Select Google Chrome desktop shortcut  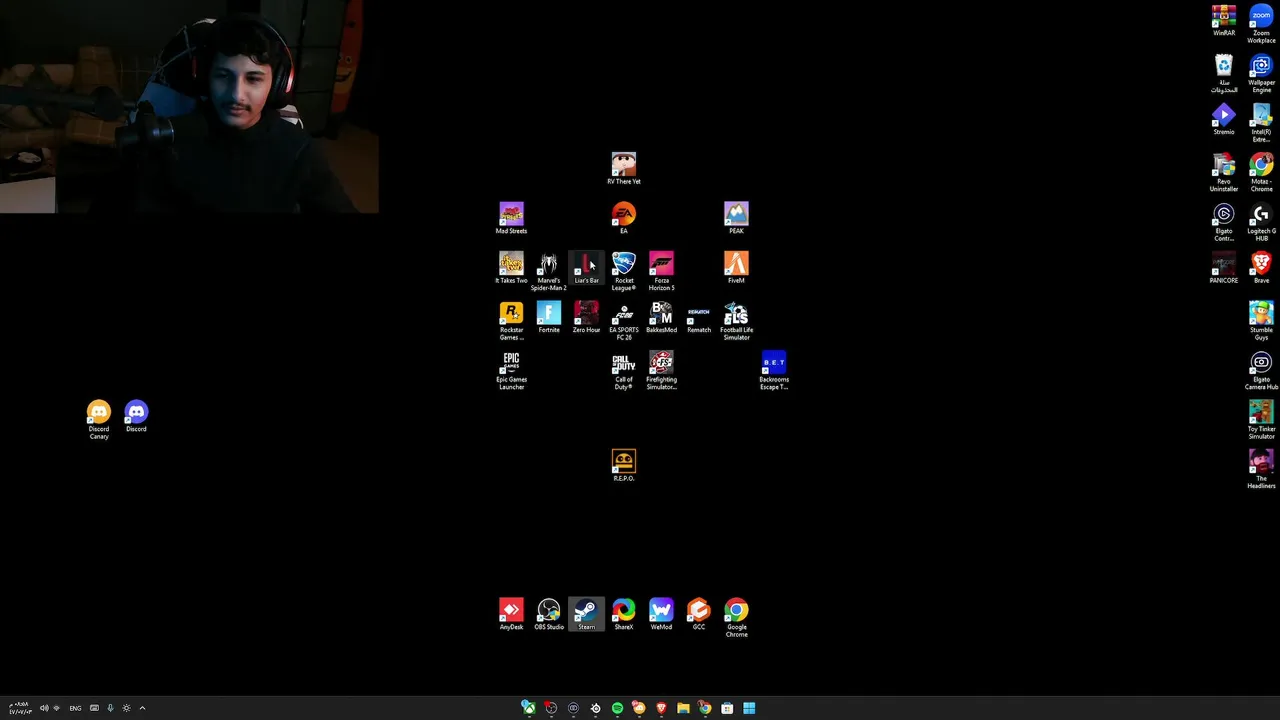pyautogui.click(x=736, y=618)
